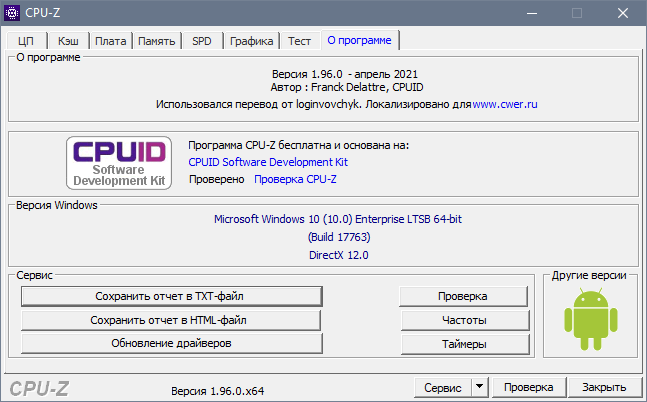
Task: Go to the Память tab
Action: (157, 41)
